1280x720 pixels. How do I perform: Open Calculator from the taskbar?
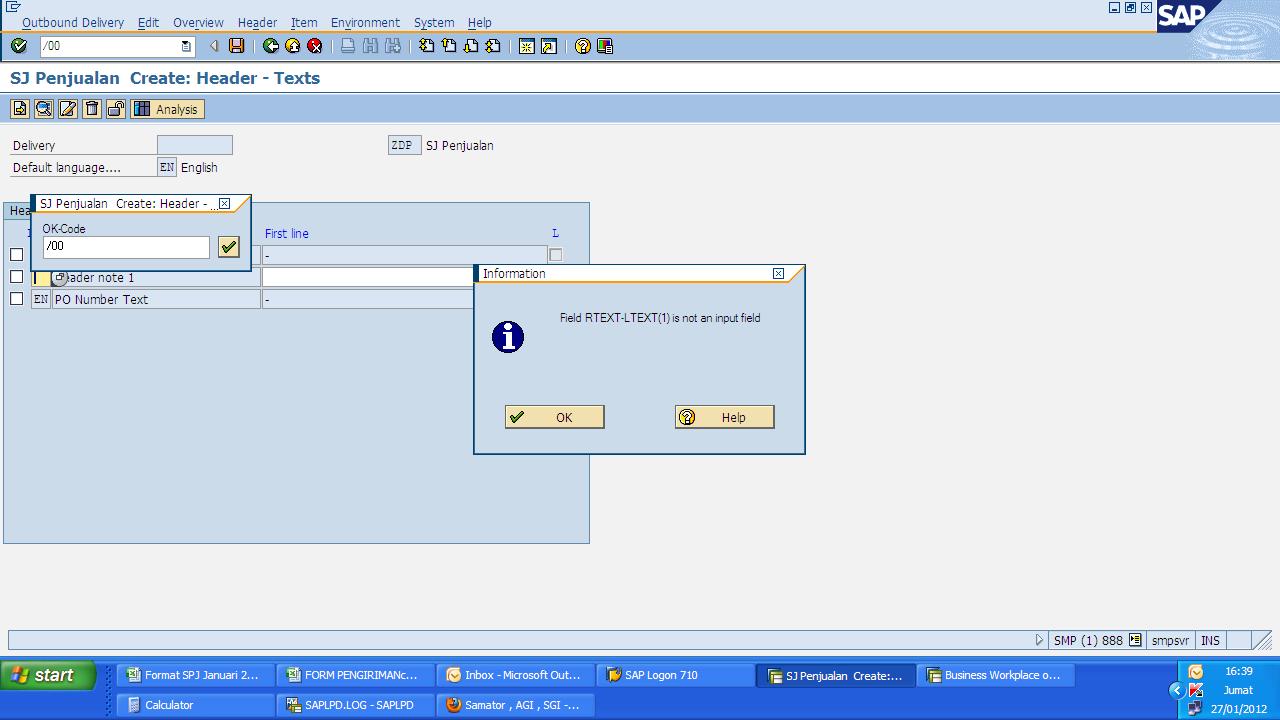tap(195, 705)
